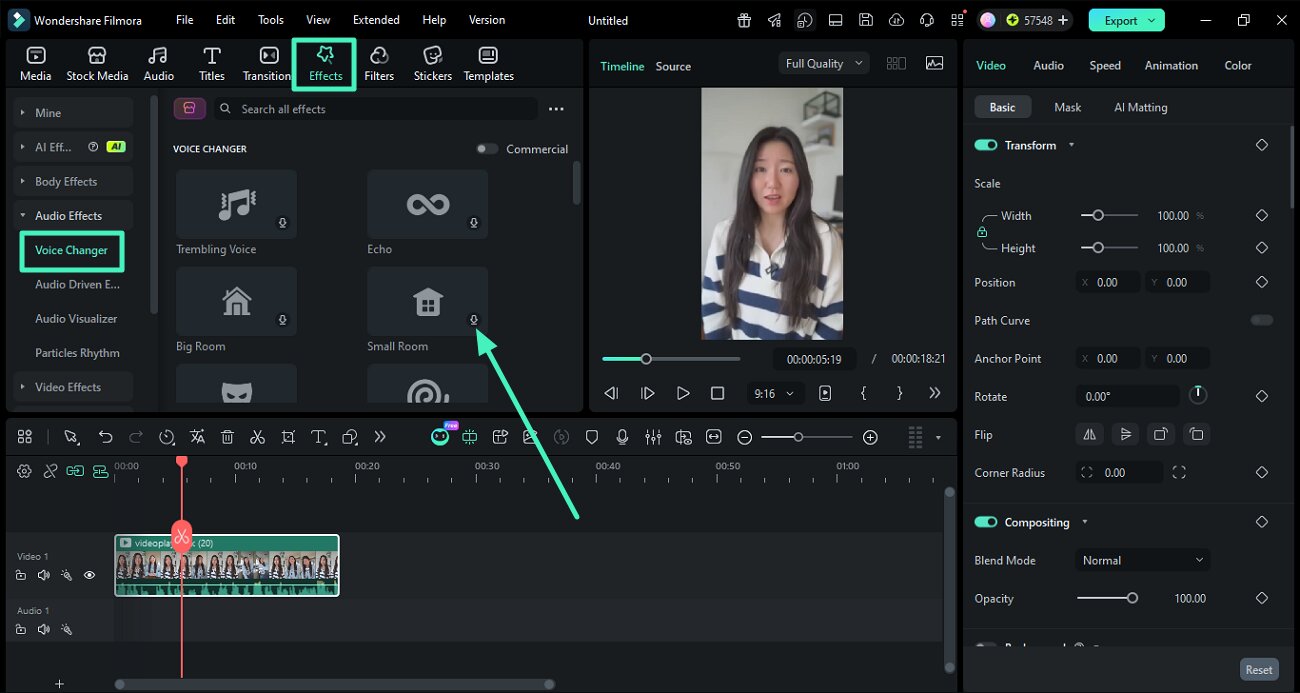Collapse the Transform section arrow
This screenshot has height=693, width=1300.
coord(1071,145)
